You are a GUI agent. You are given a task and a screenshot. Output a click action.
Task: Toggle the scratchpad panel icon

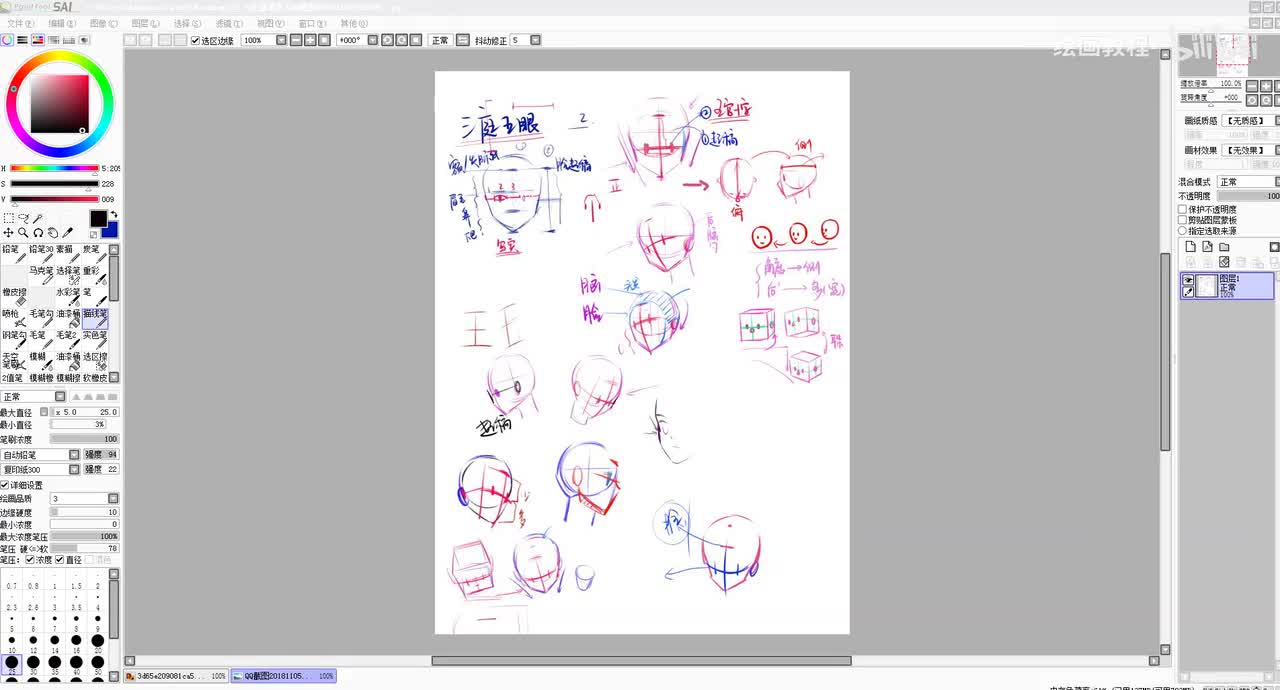click(x=84, y=40)
